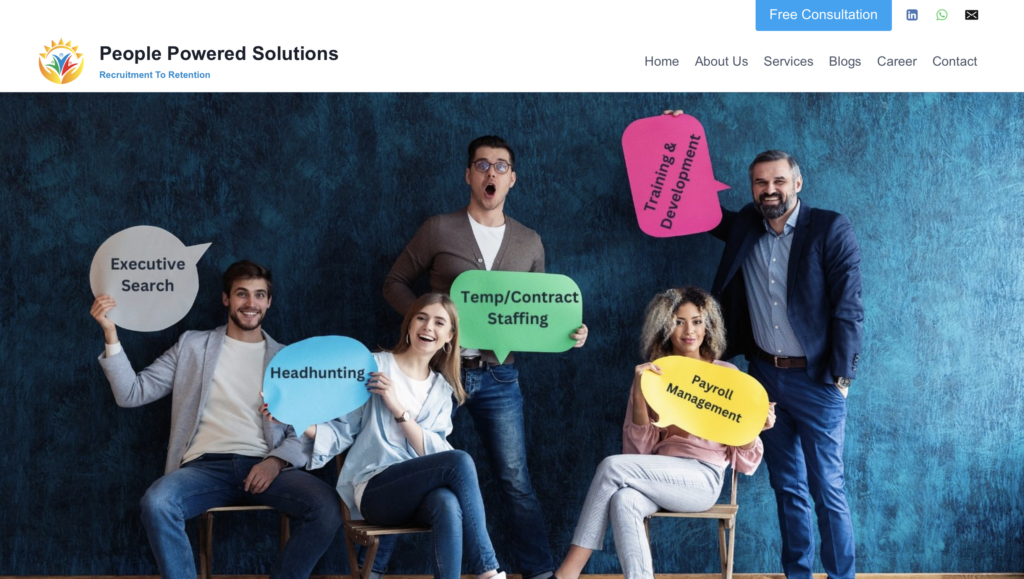Click the Free Consultation button
The image size is (1024, 579).
click(824, 15)
